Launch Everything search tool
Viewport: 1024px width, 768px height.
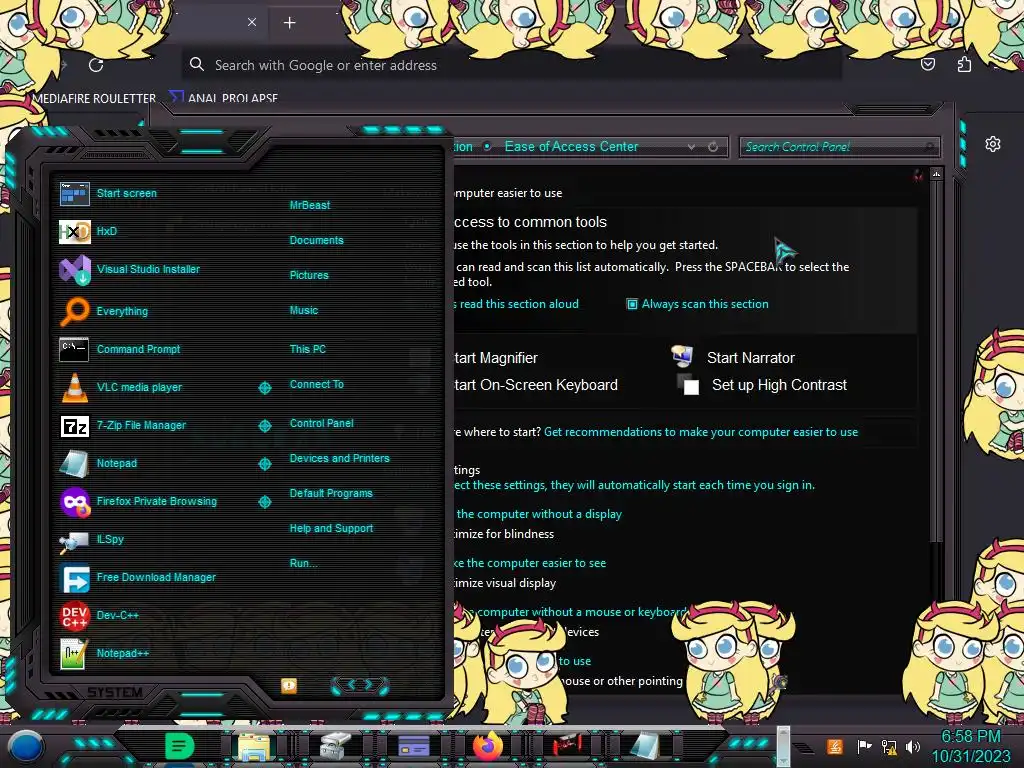[103, 311]
